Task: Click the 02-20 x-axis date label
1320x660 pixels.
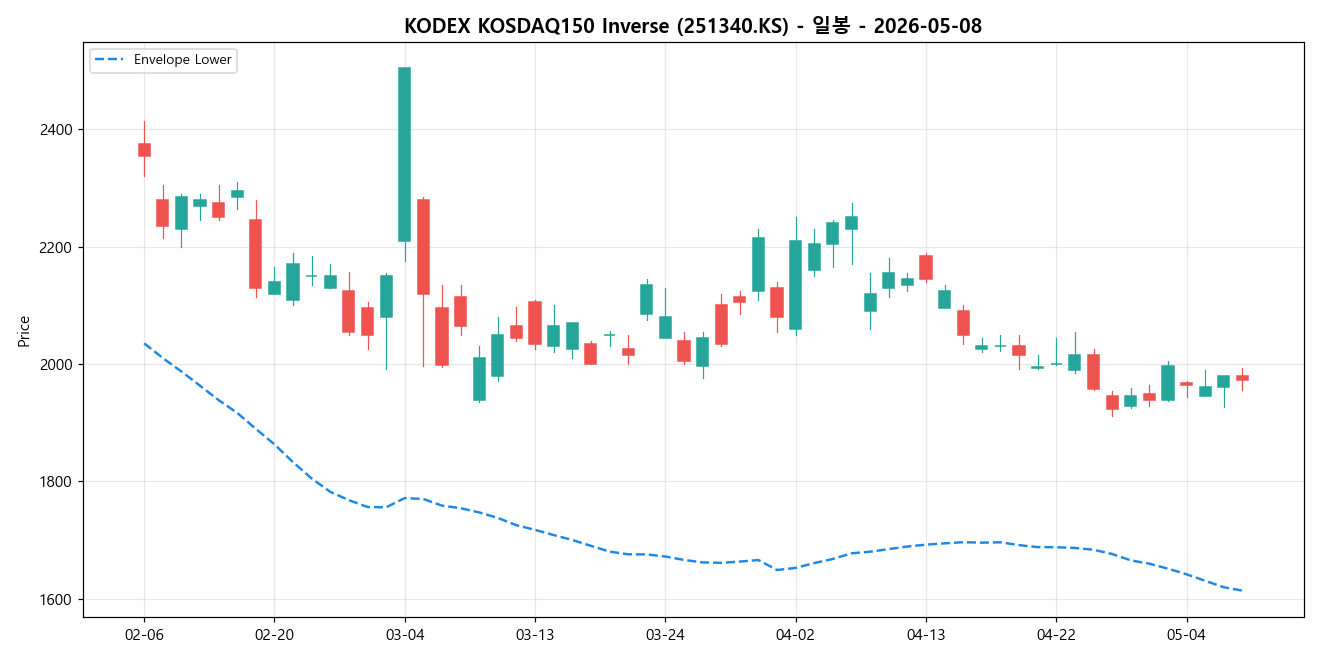Action: (274, 635)
